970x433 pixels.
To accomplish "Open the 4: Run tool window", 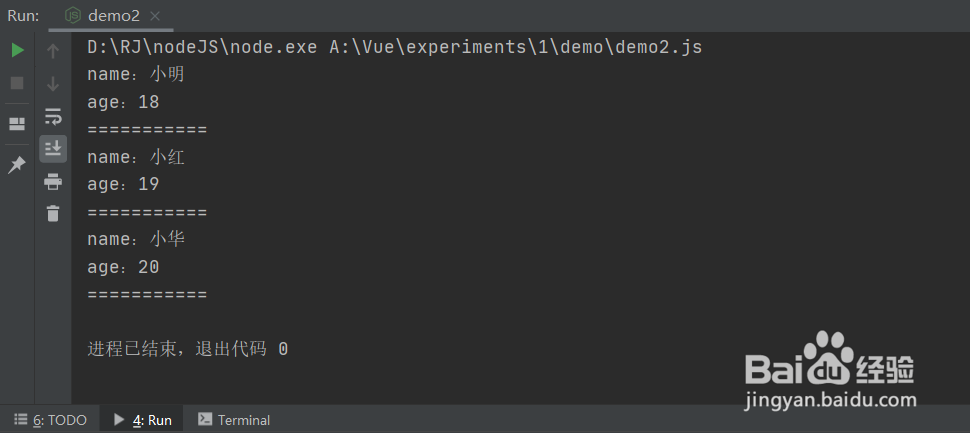I will 144,420.
